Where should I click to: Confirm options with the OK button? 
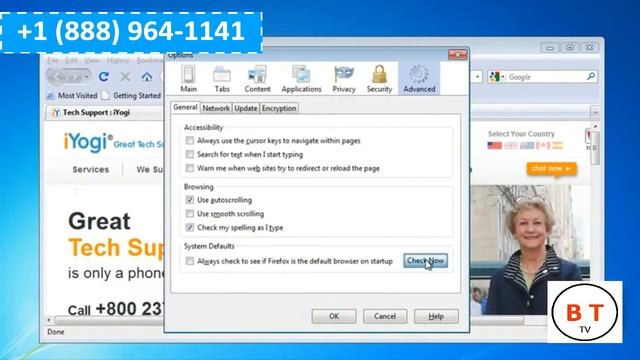pyautogui.click(x=334, y=316)
